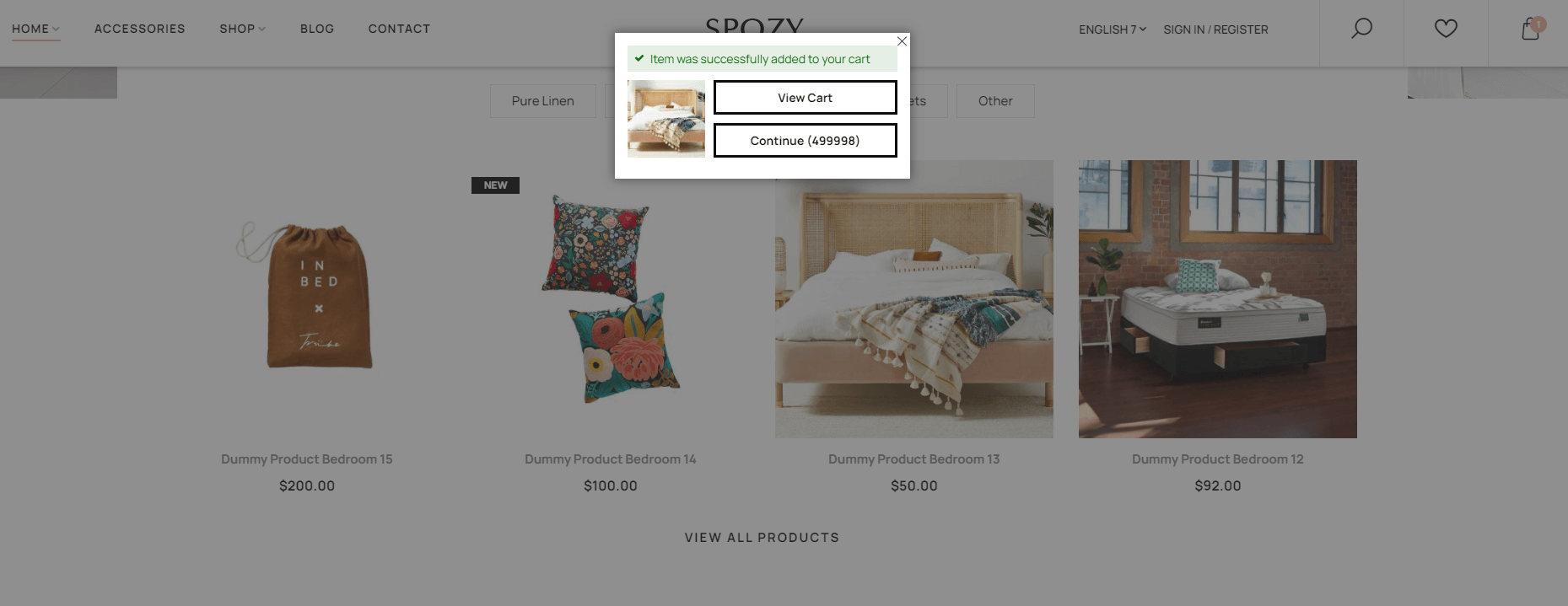Open the ENGLISH 7 language selector
The width and height of the screenshot is (1568, 606).
pos(1113,29)
